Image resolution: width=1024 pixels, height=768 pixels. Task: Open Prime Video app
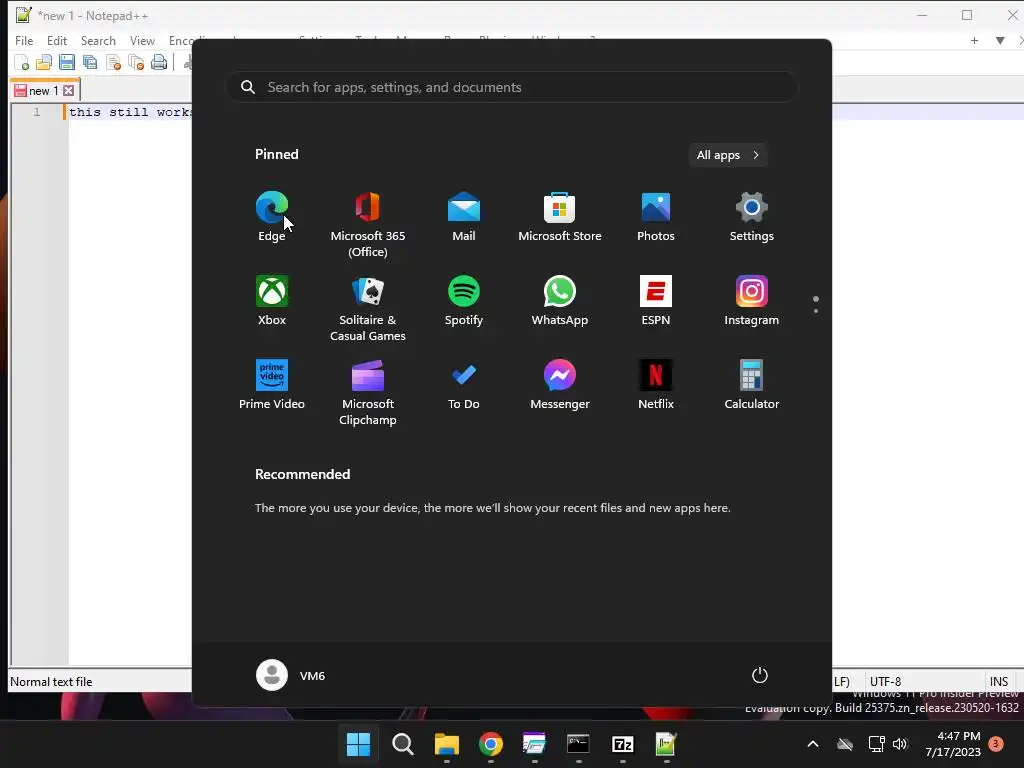272,385
